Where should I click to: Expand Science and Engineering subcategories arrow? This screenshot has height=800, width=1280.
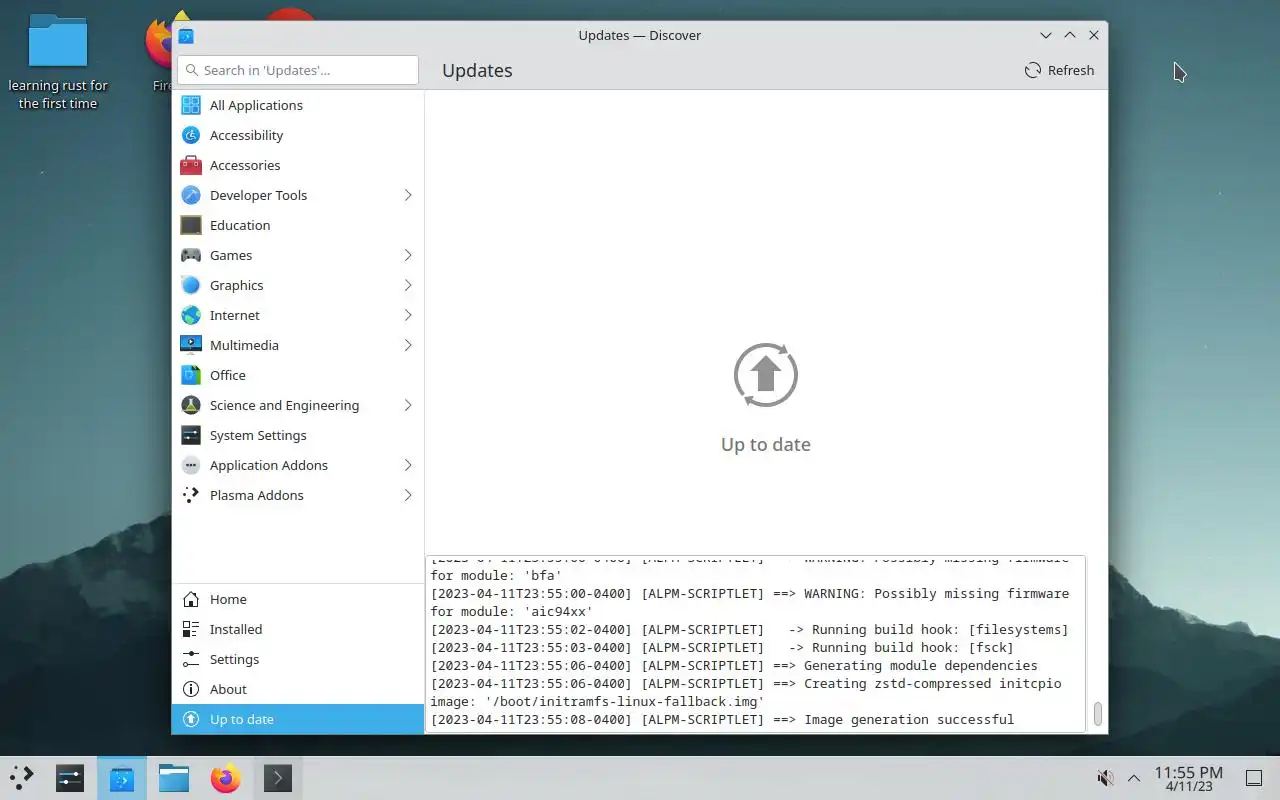click(x=408, y=405)
